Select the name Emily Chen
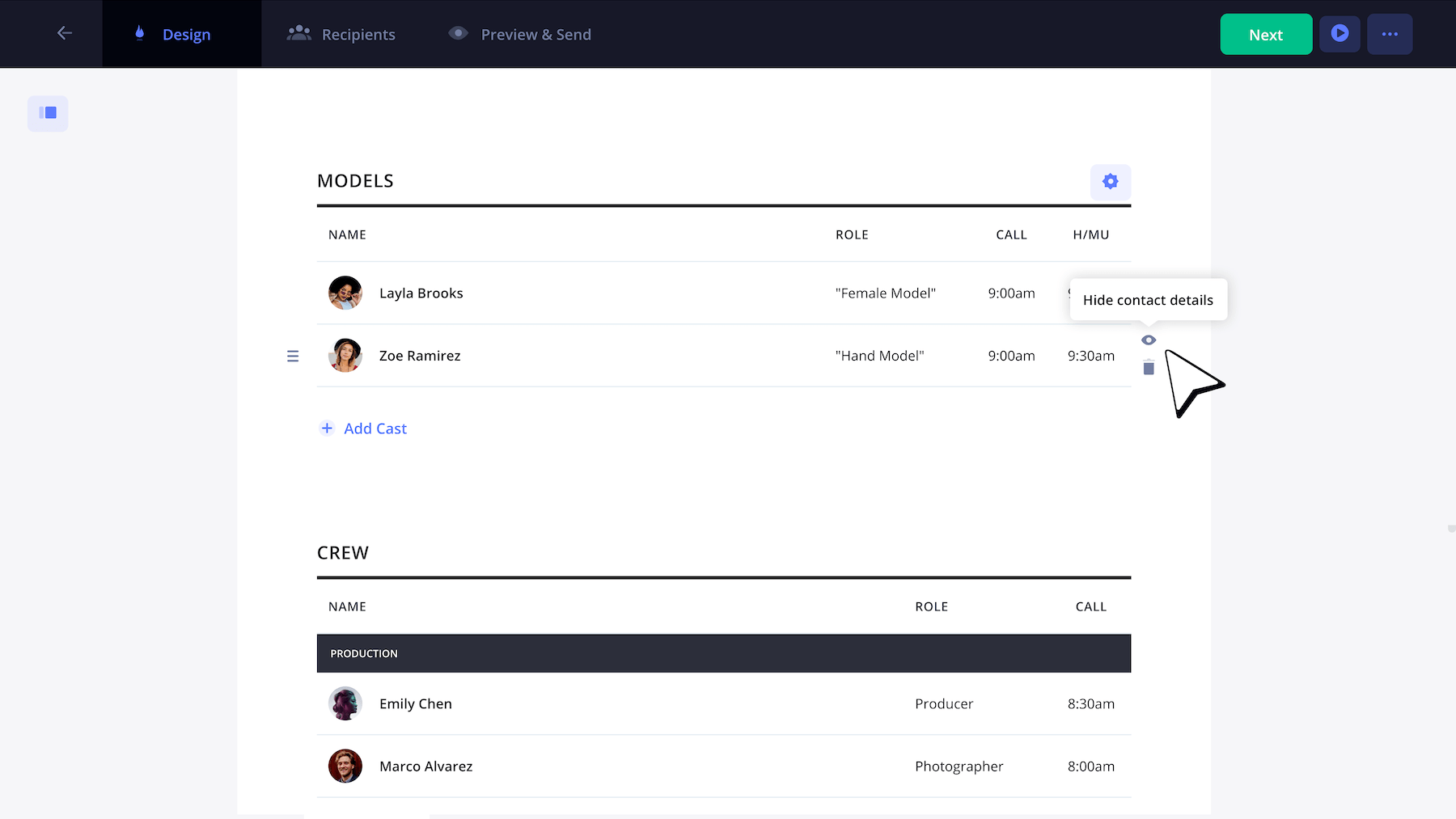This screenshot has width=1456, height=819. click(415, 703)
